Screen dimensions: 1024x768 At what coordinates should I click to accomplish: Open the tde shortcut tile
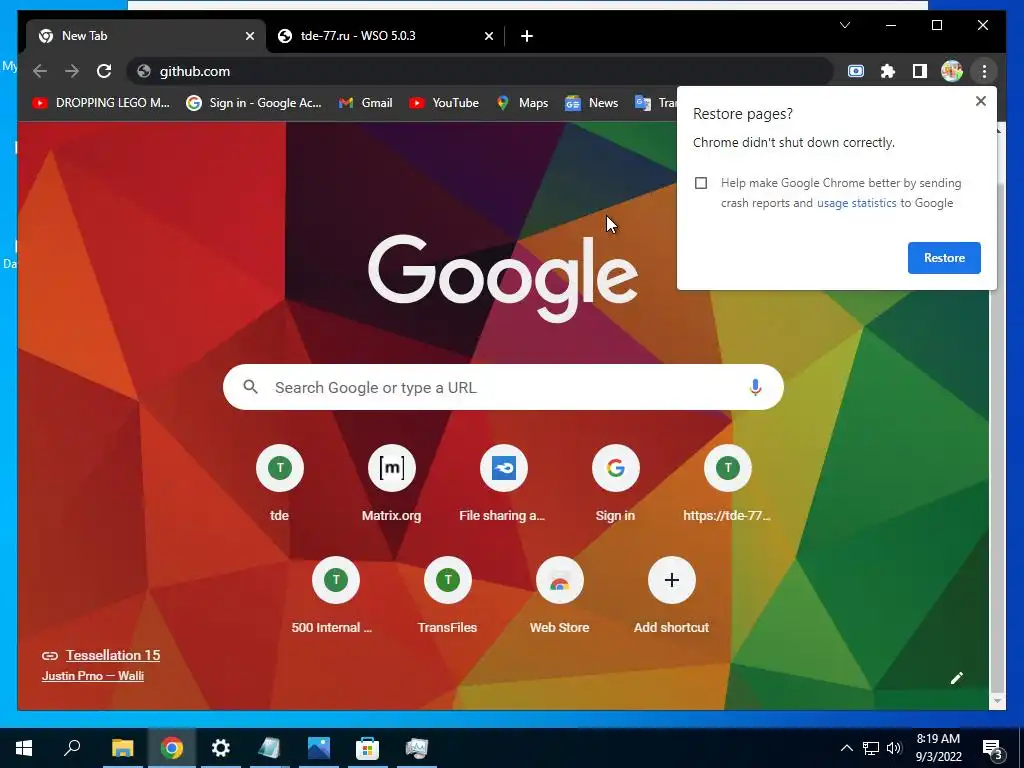[x=280, y=482]
